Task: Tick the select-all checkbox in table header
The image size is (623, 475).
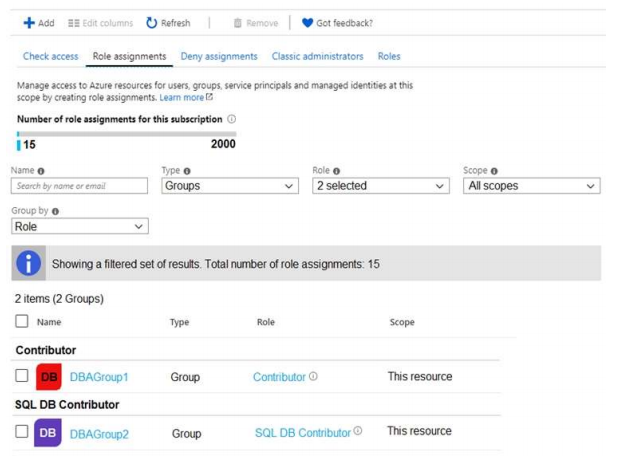Action: (21, 321)
